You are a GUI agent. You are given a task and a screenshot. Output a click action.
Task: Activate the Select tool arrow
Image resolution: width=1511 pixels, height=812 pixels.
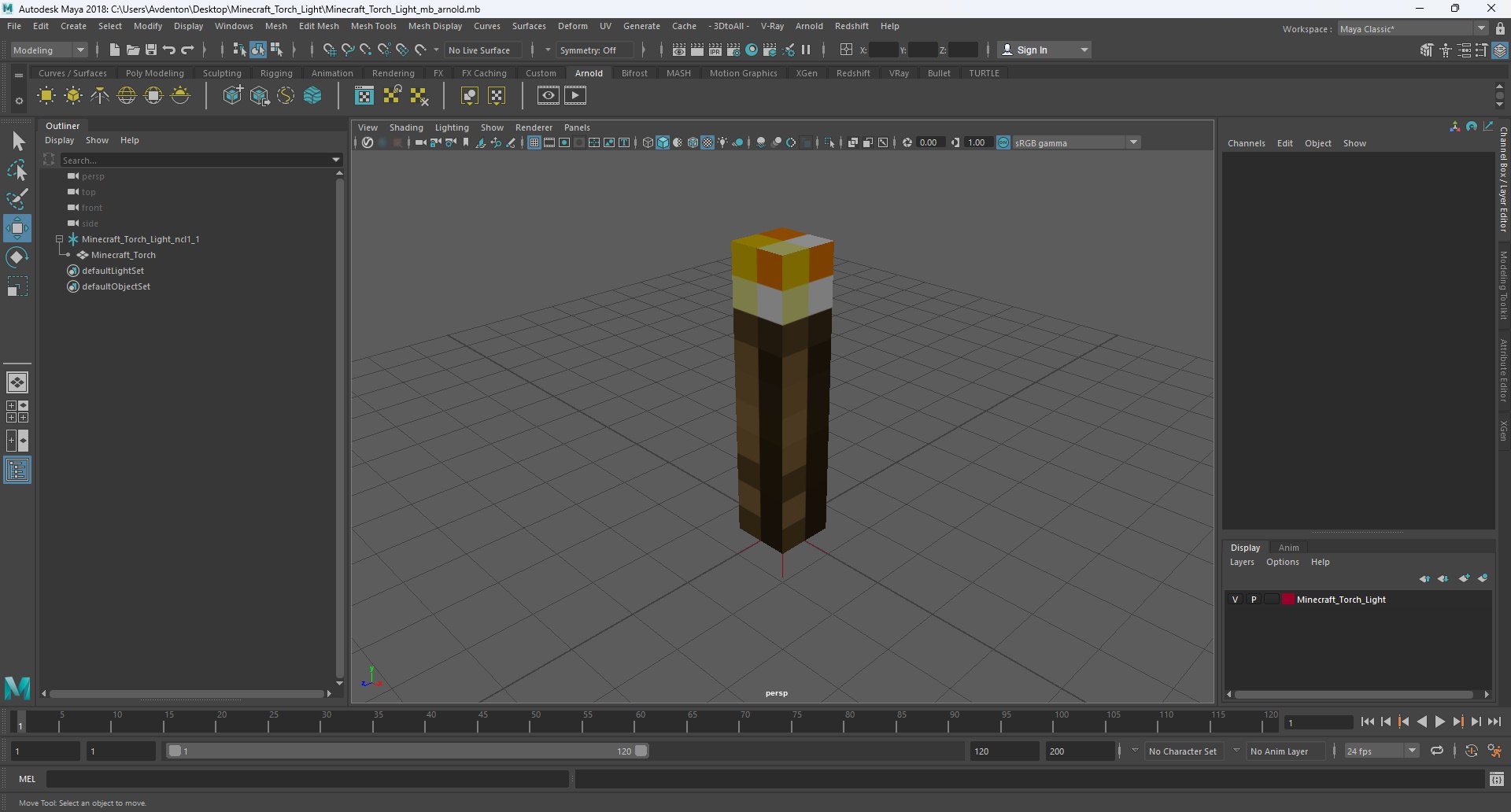(17, 142)
